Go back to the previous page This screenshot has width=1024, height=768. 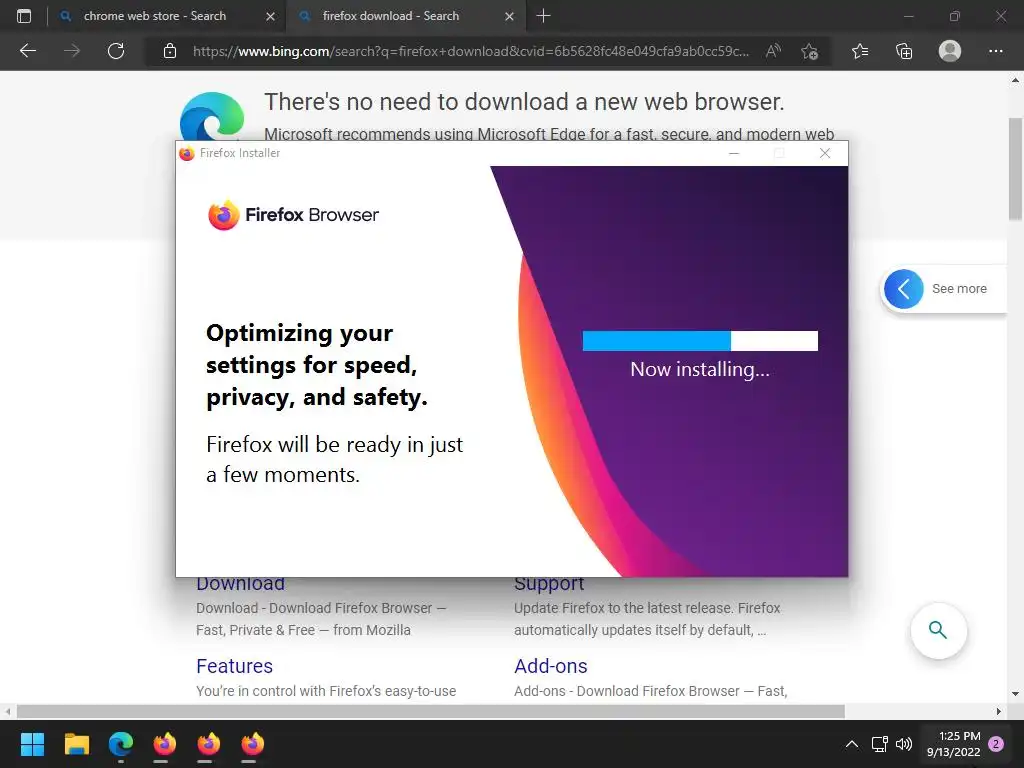[x=27, y=51]
